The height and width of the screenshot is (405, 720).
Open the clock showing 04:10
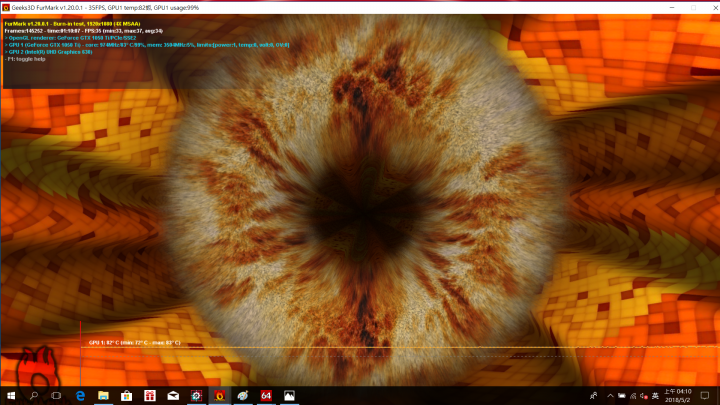678,395
